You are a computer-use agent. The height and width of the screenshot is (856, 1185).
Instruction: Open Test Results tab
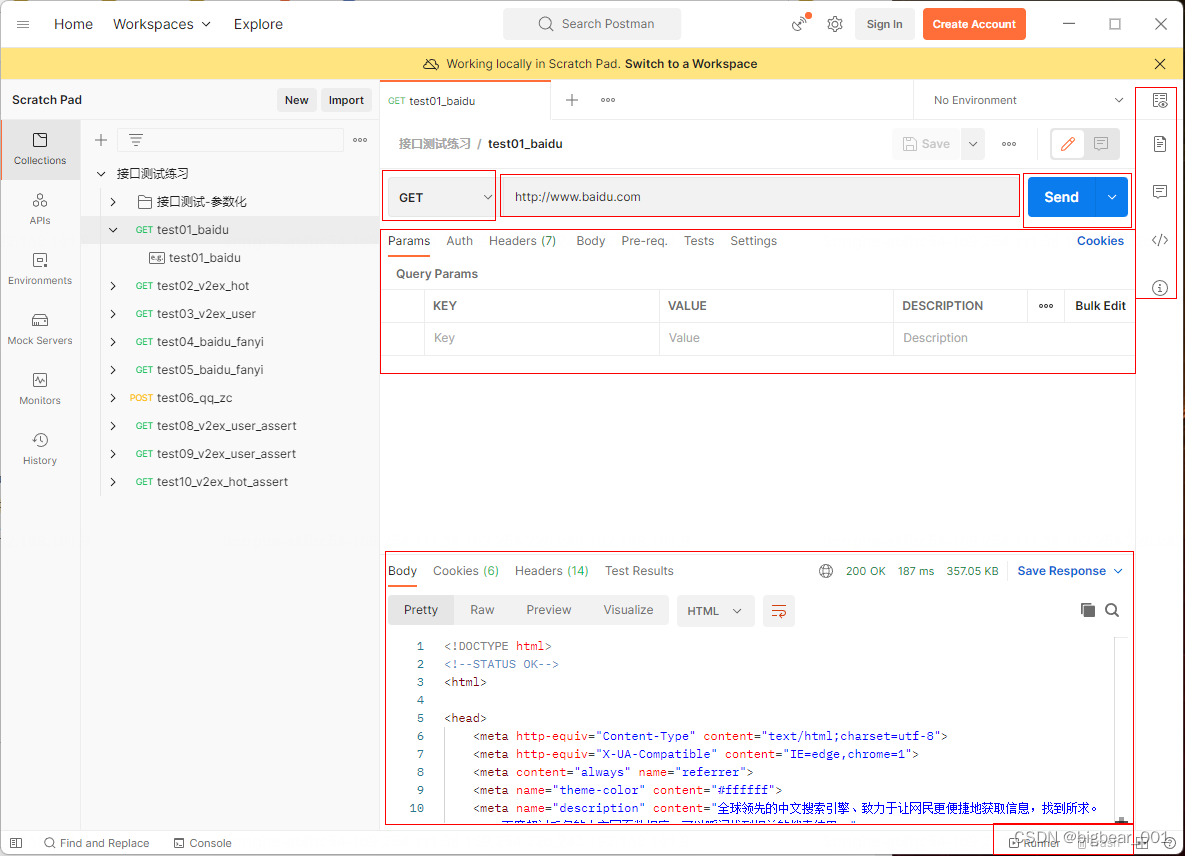[639, 571]
